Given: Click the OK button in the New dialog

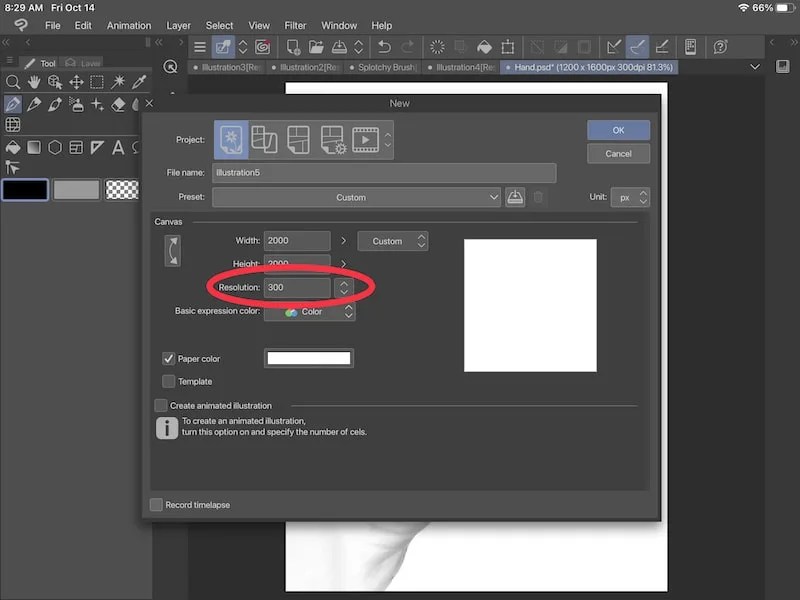Looking at the screenshot, I should click(618, 130).
